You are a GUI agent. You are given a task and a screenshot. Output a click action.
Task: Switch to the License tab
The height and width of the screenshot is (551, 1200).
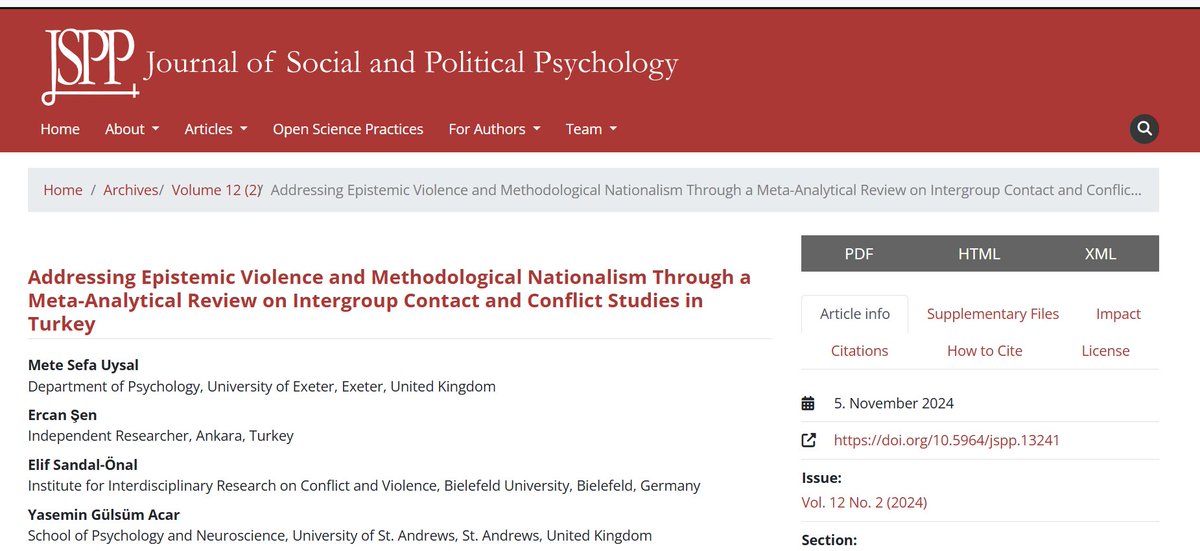1106,351
